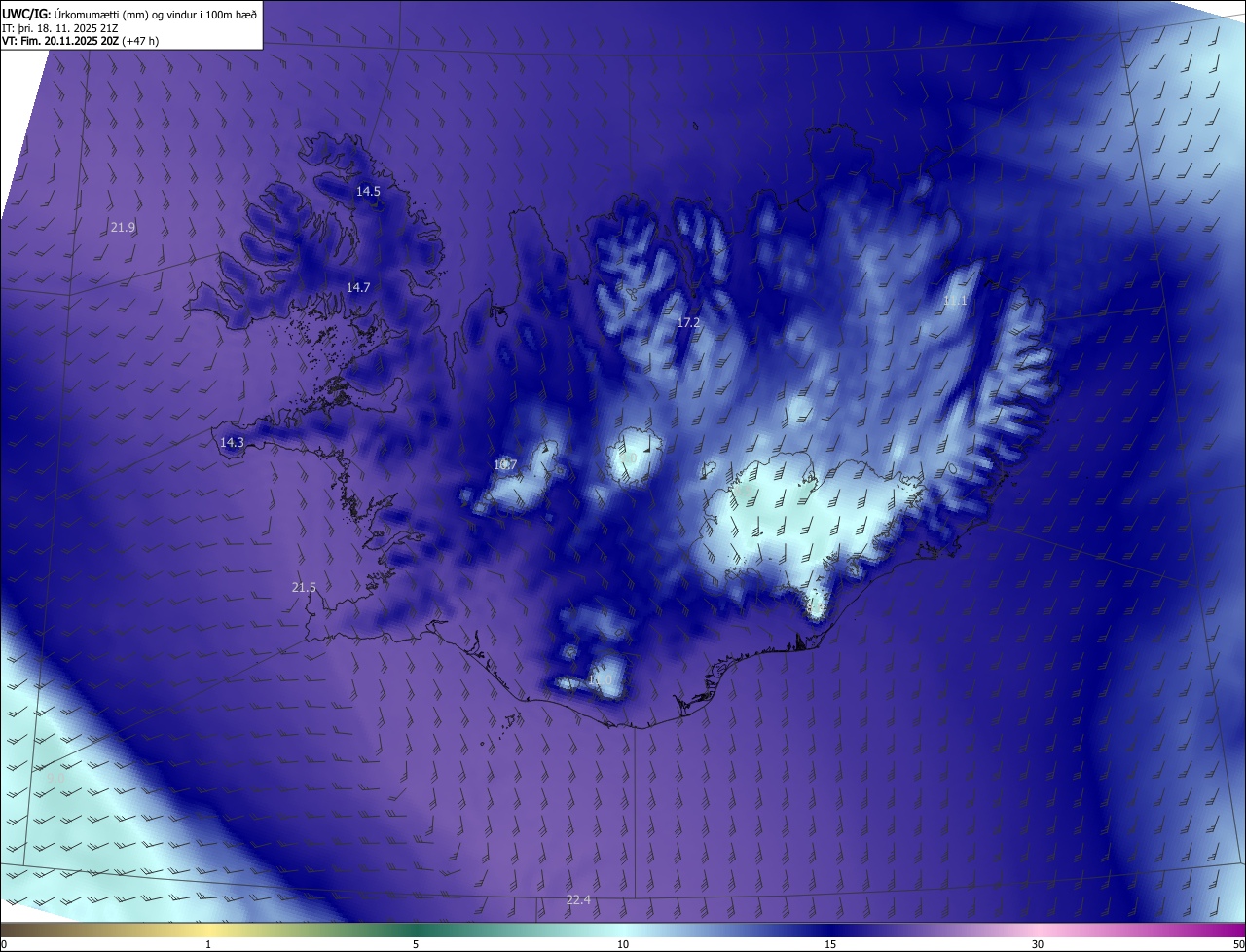
Task: Click the "VT: Fim. 20.11.2025 20Z (+47 h)" line
Action: tap(80, 41)
